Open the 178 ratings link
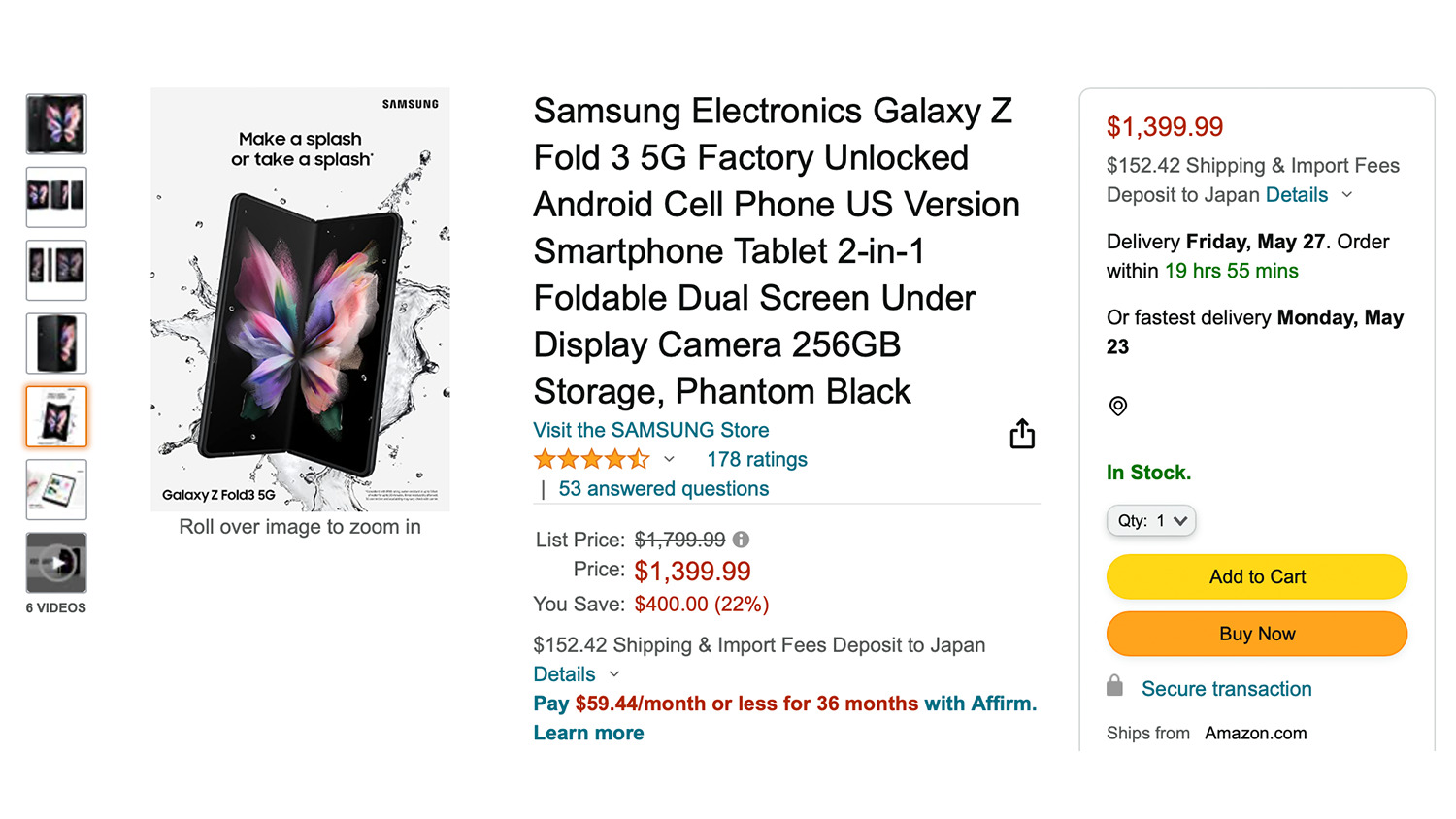The height and width of the screenshot is (819, 1456). click(757, 459)
